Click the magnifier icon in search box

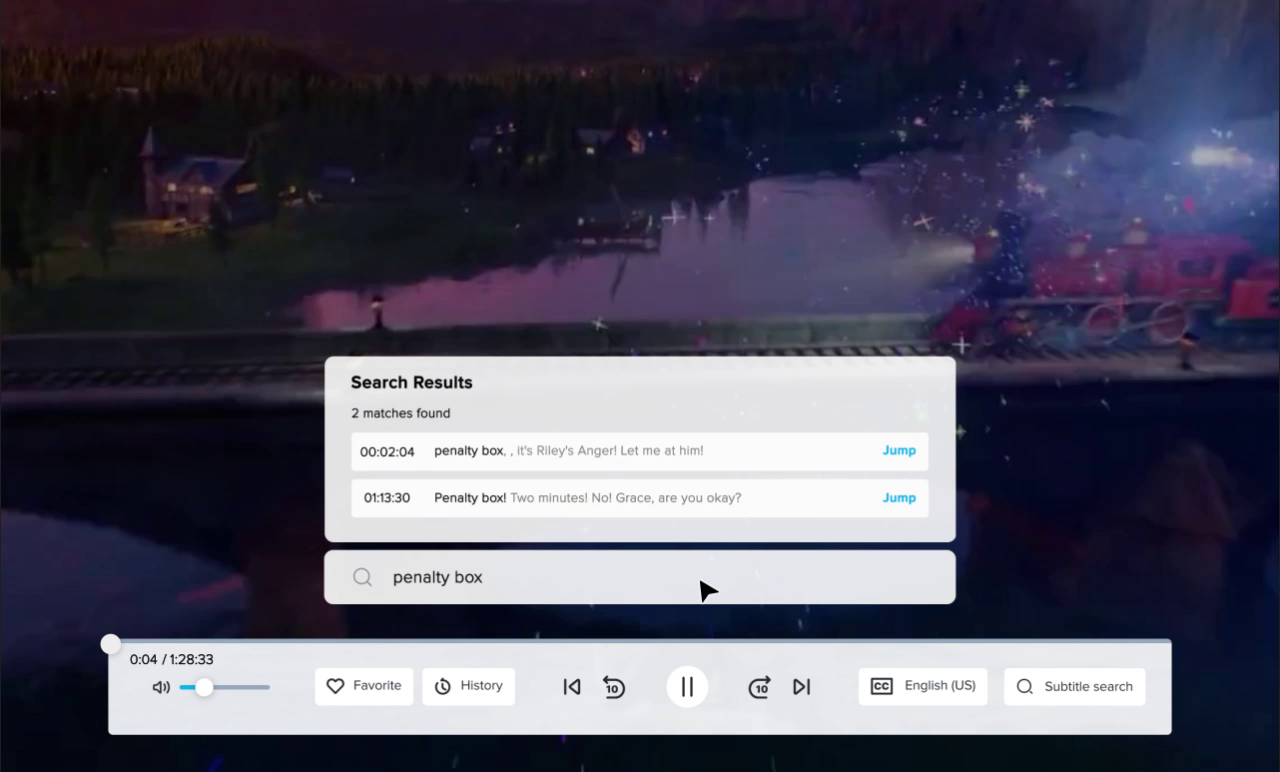363,577
